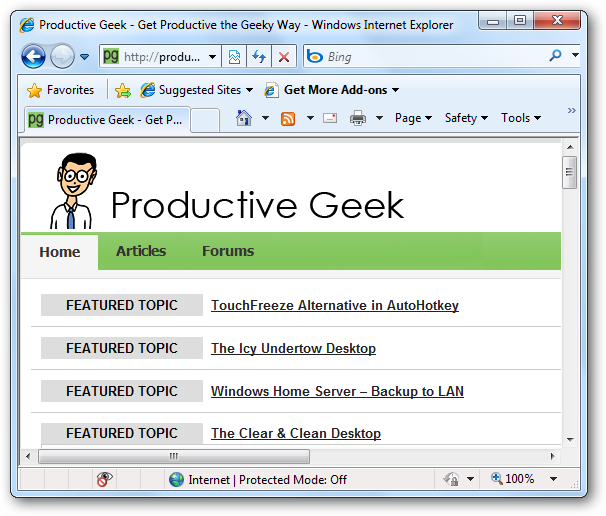This screenshot has height=516, width=606.
Task: Click the magnifier search icon
Action: [555, 56]
